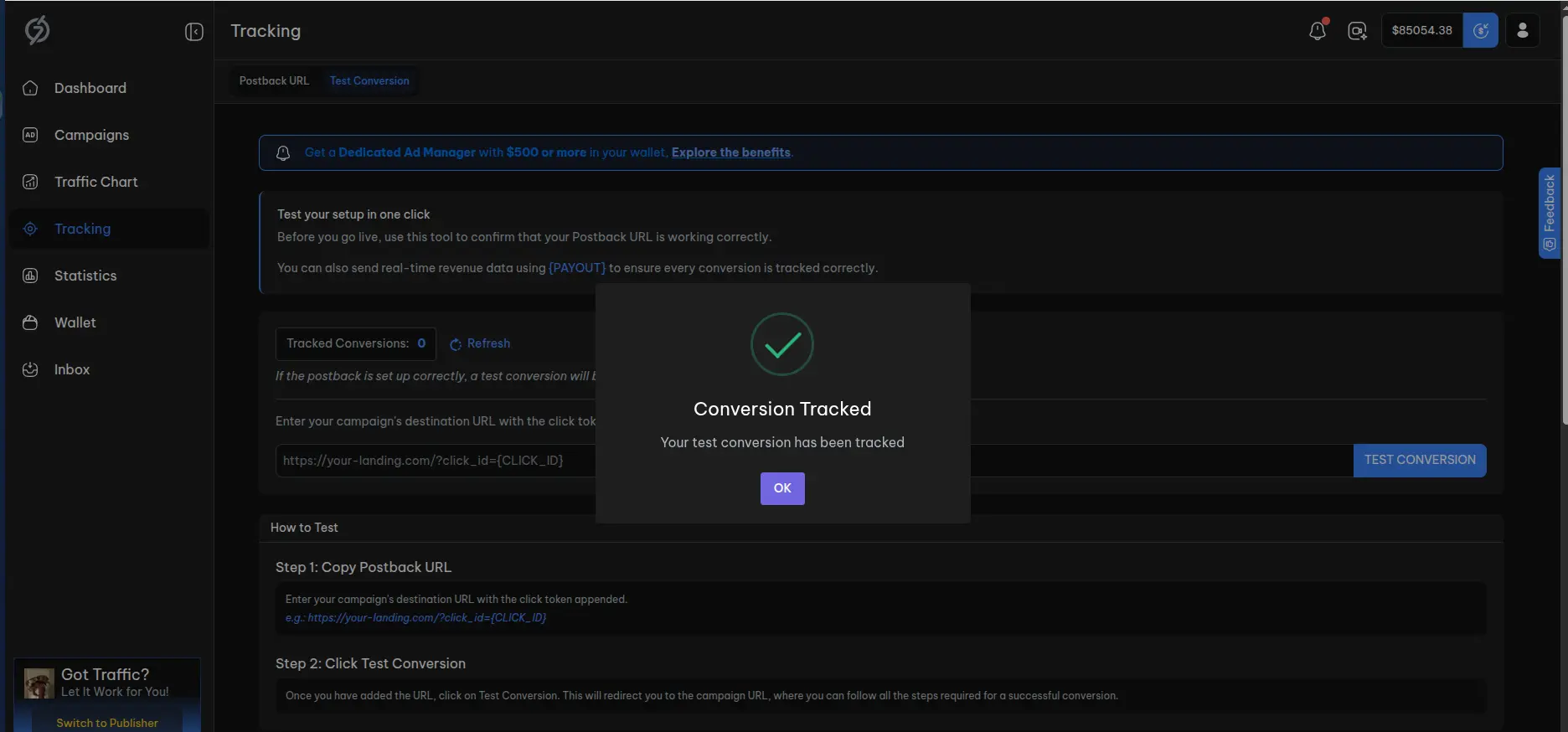Viewport: 1568px width, 732px height.
Task: Open the notifications bell
Action: click(x=1318, y=30)
